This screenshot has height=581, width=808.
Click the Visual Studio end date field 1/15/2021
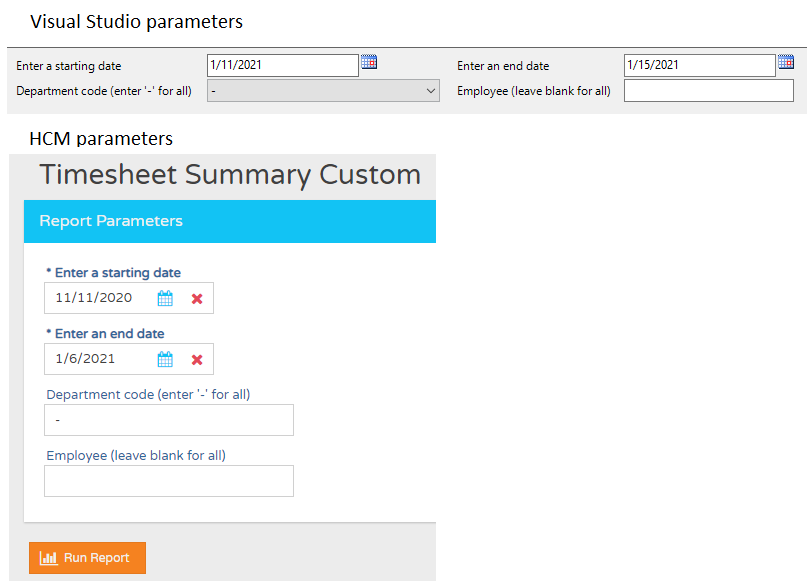[x=699, y=65]
